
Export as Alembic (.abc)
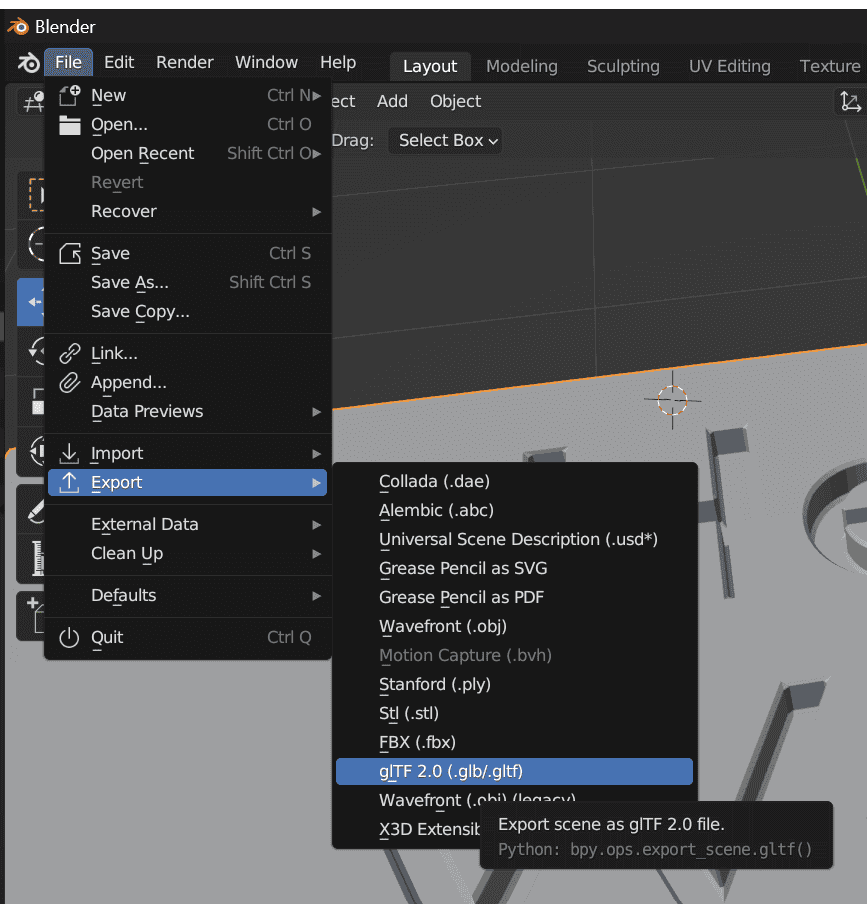pos(514,511)
